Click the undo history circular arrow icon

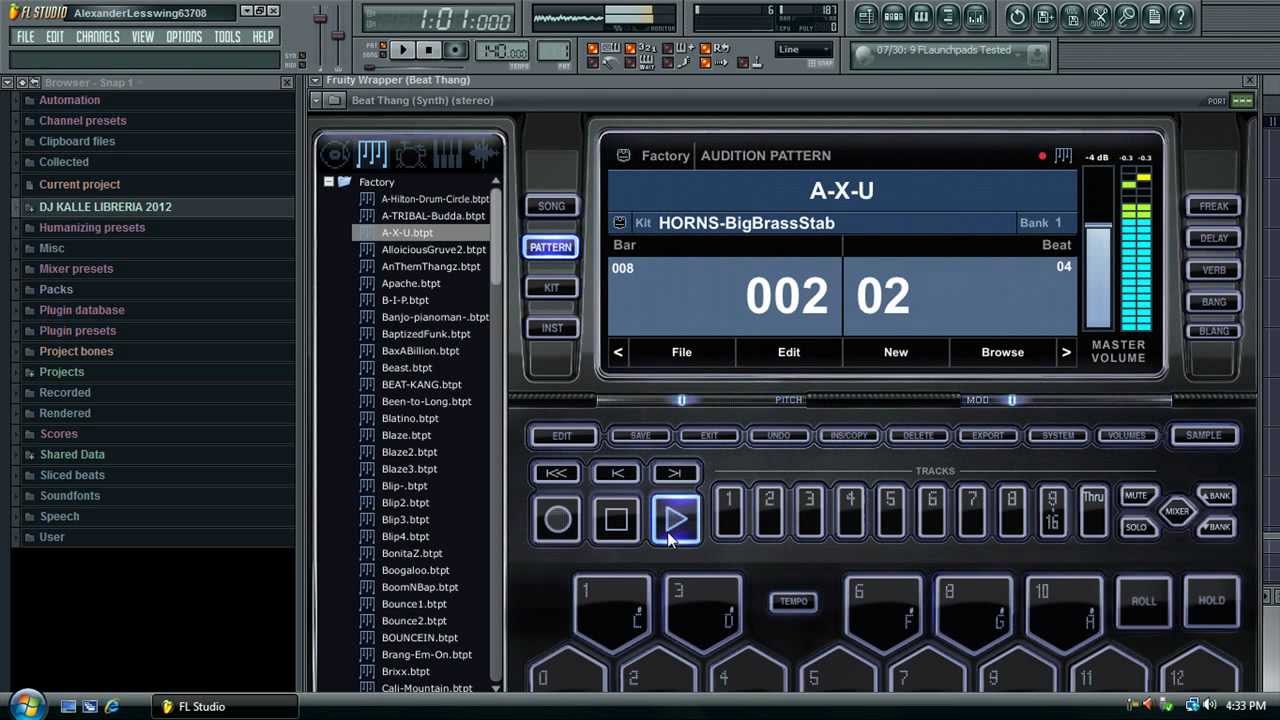click(x=1017, y=16)
